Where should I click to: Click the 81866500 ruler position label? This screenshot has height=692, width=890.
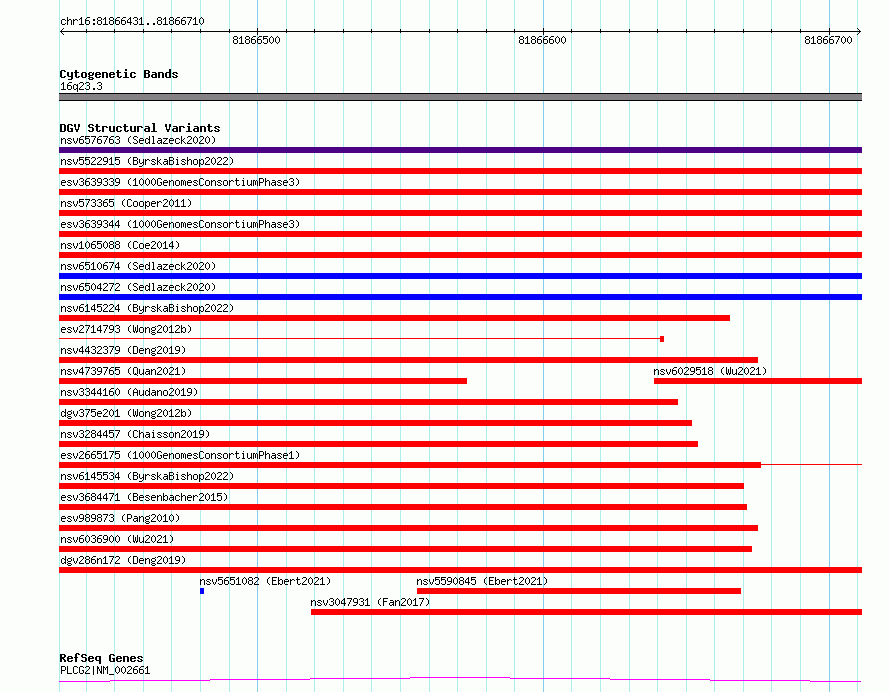pos(257,40)
